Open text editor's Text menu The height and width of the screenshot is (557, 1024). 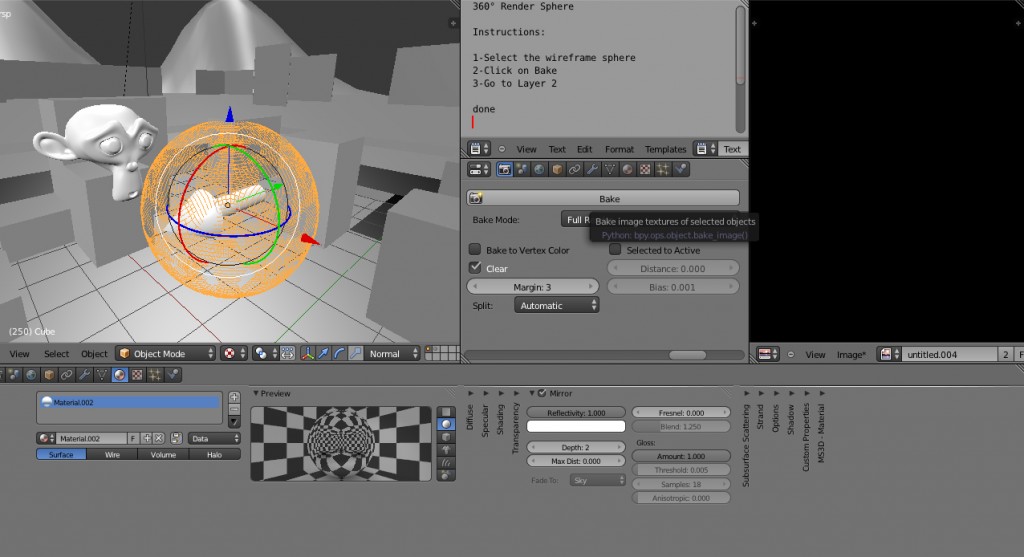pos(556,150)
